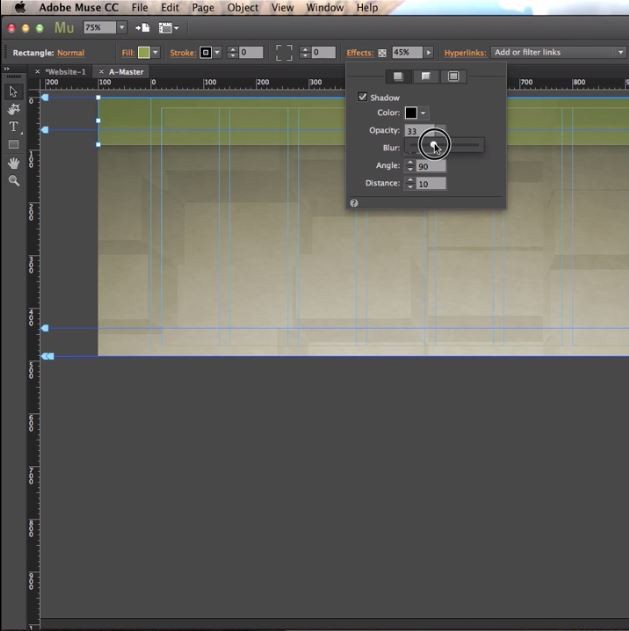Screen dimensions: 629x631
Task: Open the Object menu
Action: point(242,7)
